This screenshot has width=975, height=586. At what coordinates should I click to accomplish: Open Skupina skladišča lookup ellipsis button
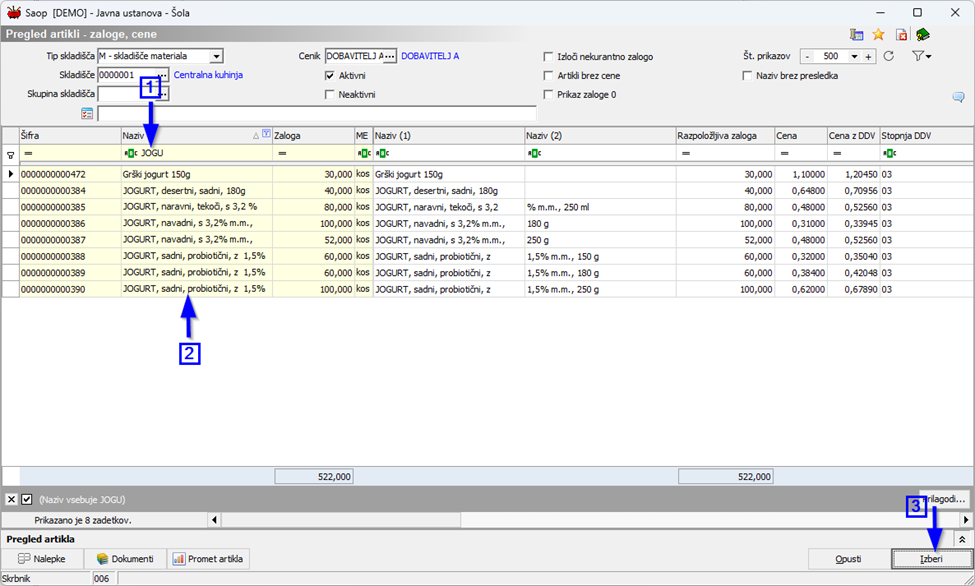pos(162,95)
